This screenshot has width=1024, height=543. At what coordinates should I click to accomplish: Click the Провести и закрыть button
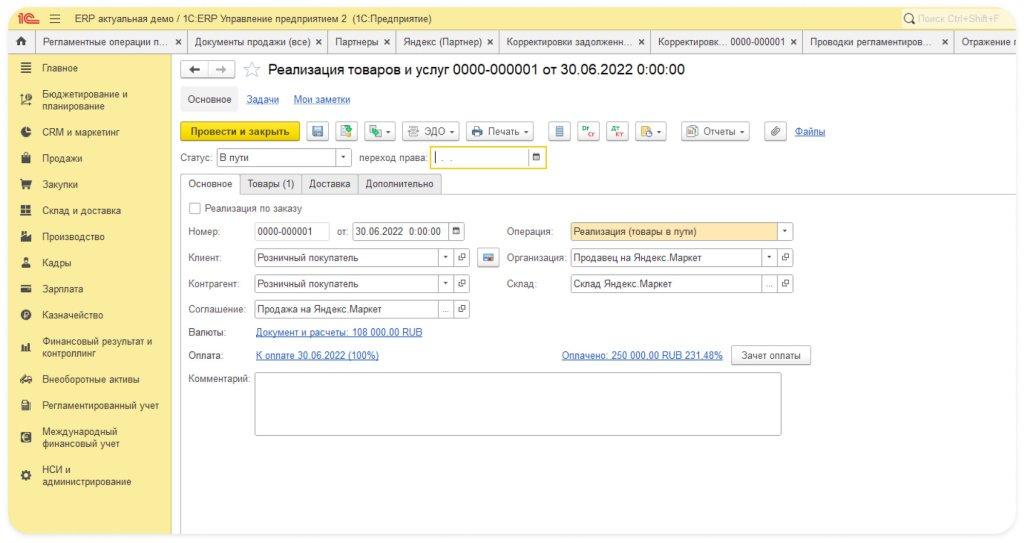point(239,132)
